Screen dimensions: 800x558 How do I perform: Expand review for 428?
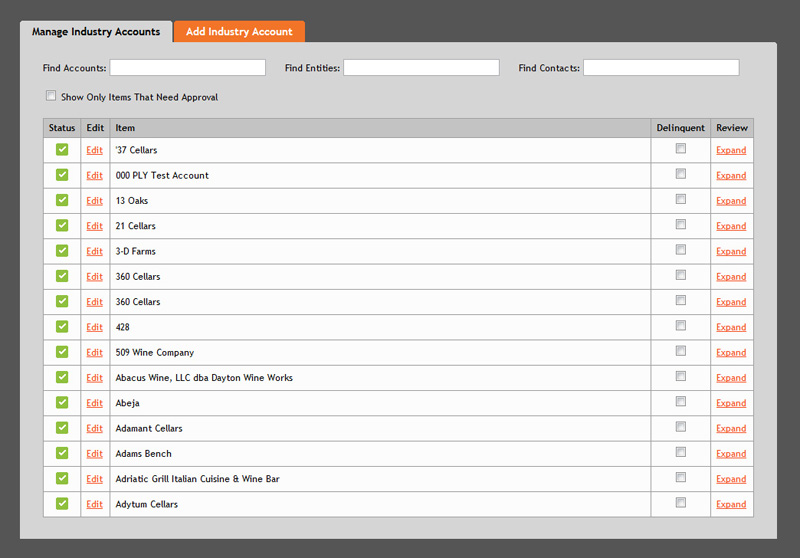tap(731, 327)
